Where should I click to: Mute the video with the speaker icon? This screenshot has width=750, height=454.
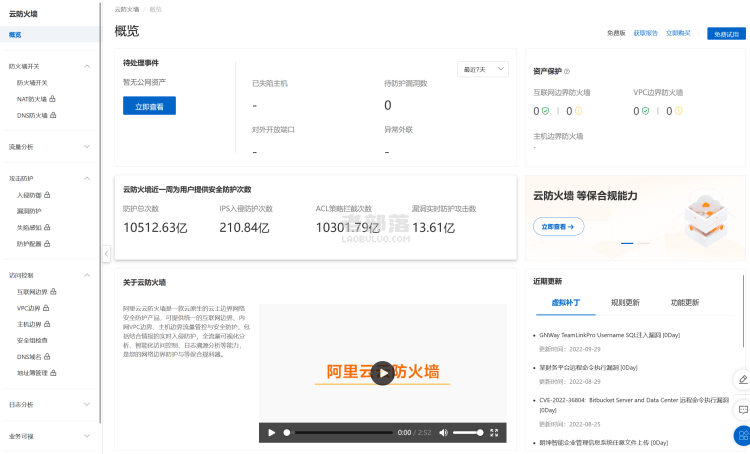point(443,432)
